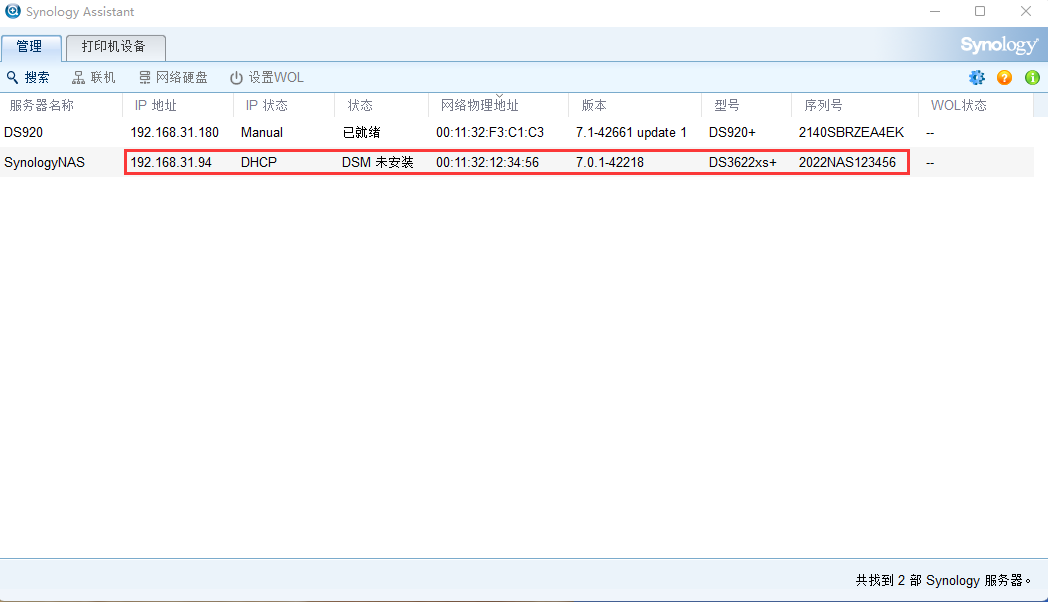1048x602 pixels.
Task: Click the 版本 column header
Action: click(x=594, y=105)
